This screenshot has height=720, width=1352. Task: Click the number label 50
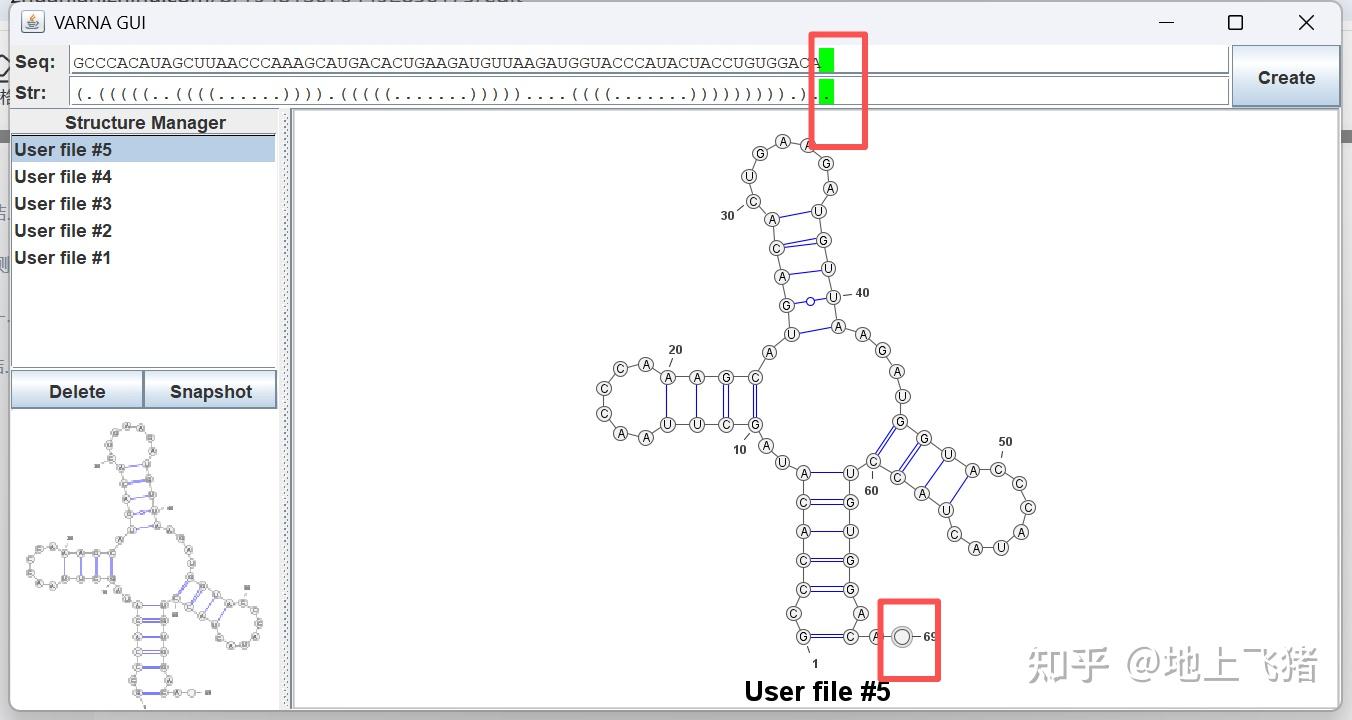(x=1005, y=442)
